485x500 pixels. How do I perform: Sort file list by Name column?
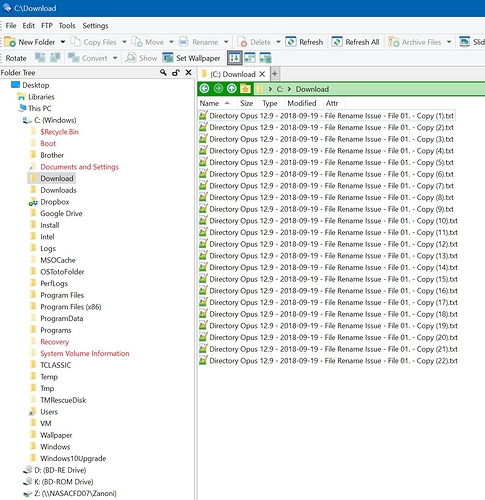(217, 103)
